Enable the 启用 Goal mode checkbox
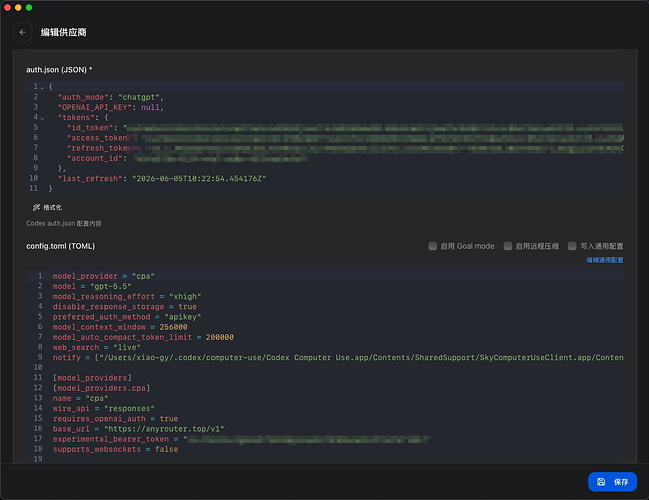Screen dimensions: 649x500 pos(433,246)
